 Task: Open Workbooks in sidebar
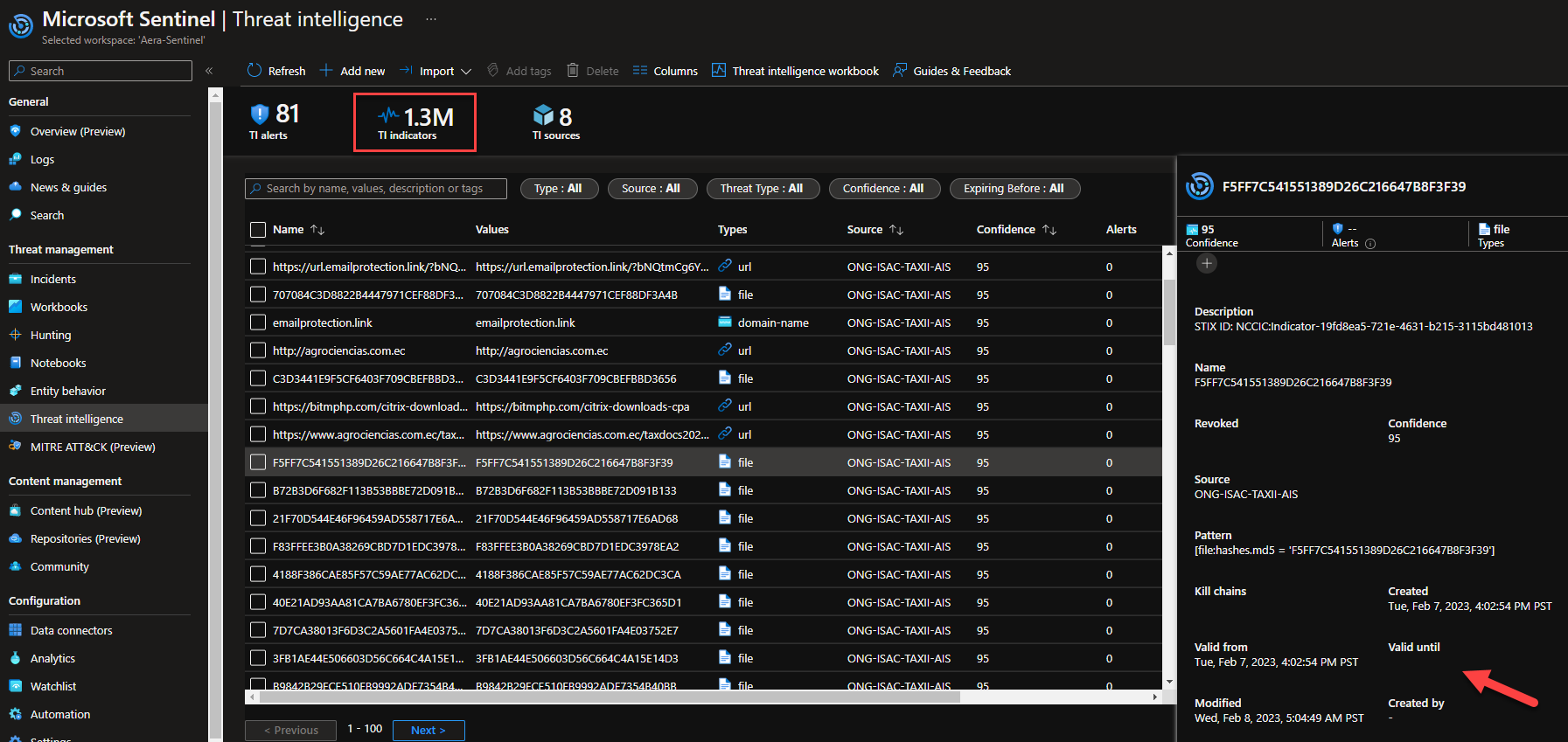[x=59, y=307]
